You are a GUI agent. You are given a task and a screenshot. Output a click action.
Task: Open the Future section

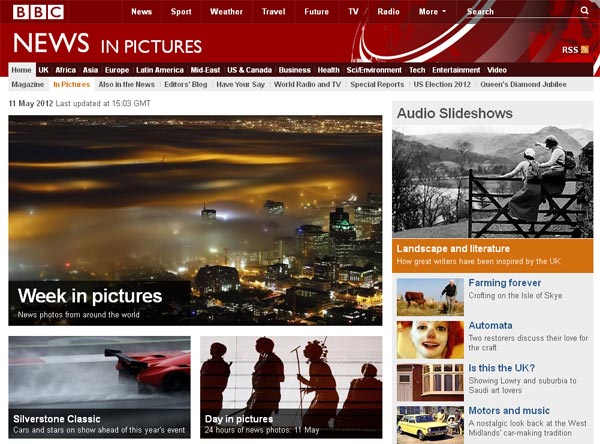click(x=316, y=11)
